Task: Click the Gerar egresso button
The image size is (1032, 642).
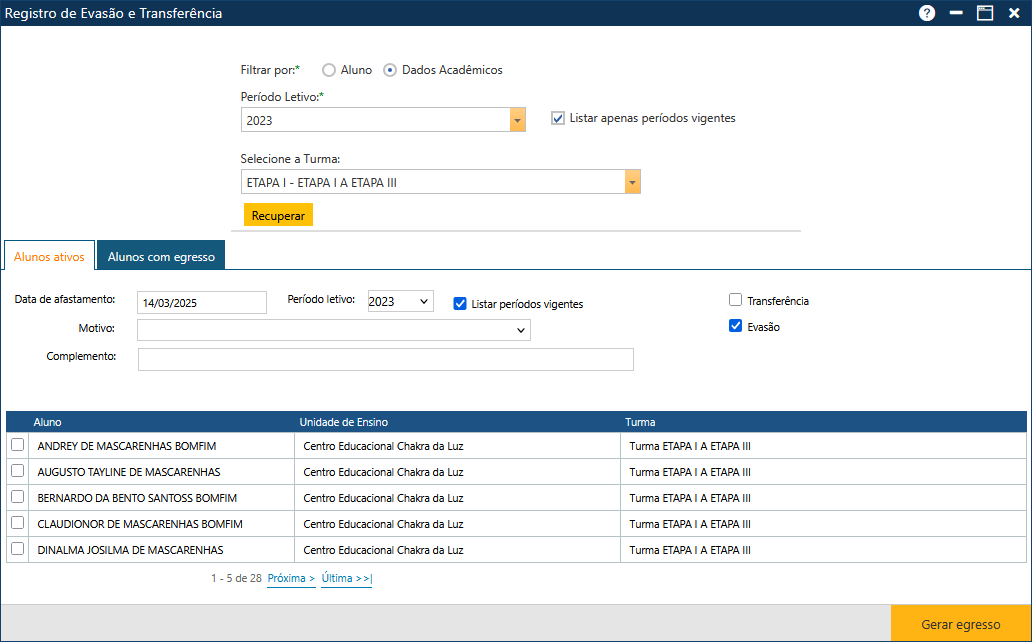Action: (960, 623)
